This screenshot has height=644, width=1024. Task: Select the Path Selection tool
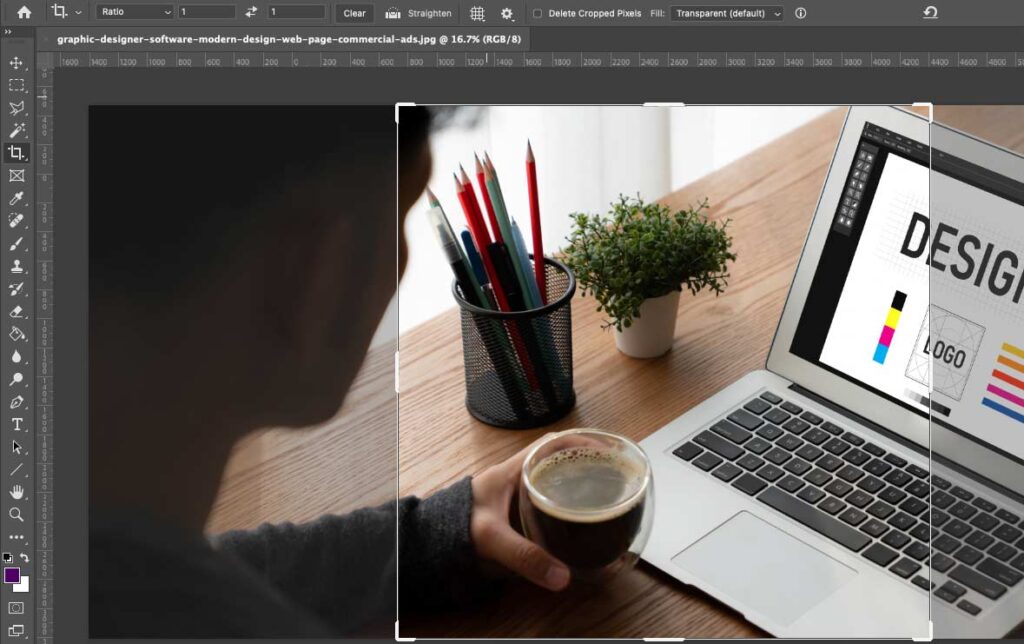click(x=16, y=447)
